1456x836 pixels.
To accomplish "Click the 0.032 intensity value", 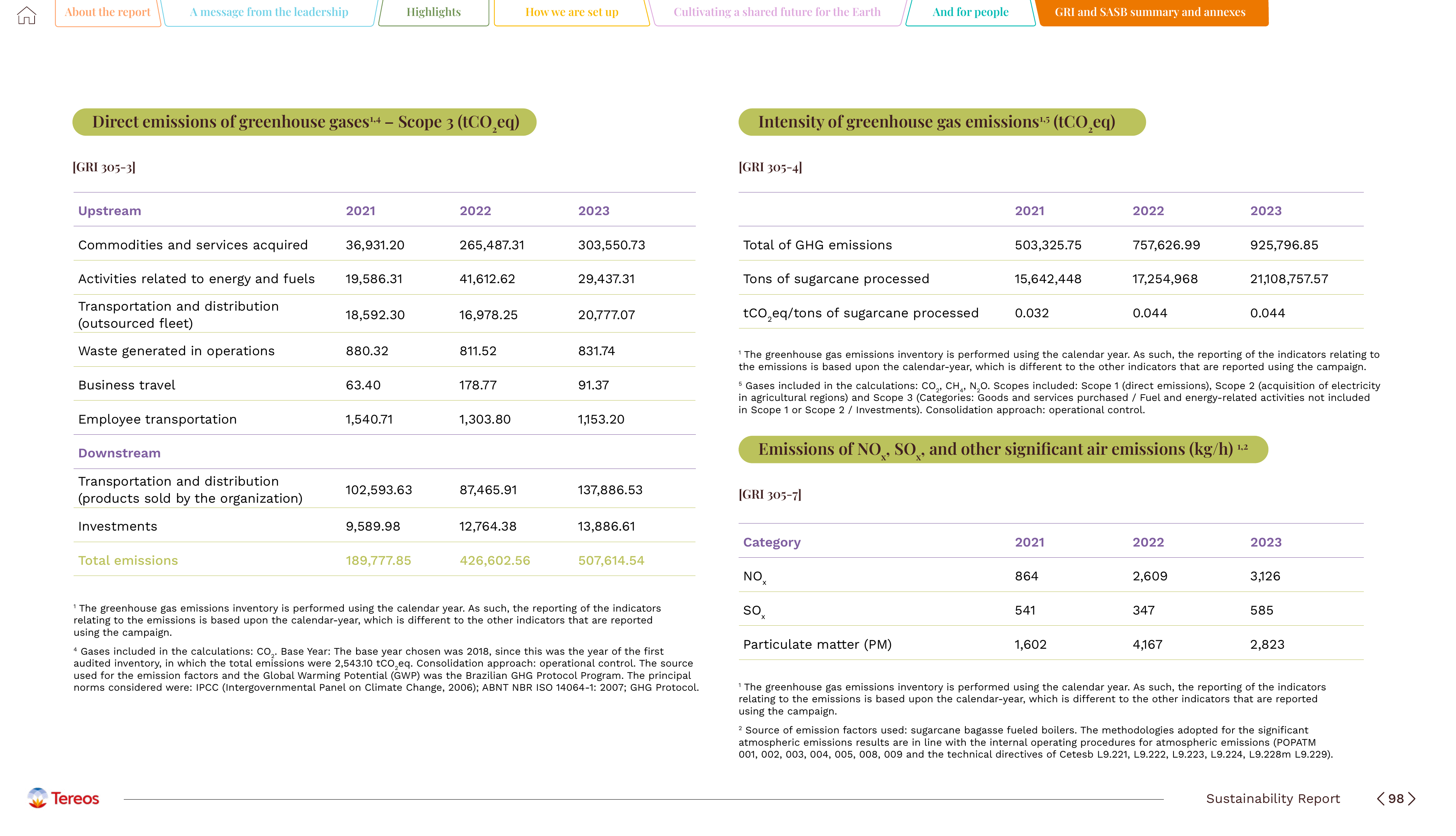I will click(x=1032, y=314).
